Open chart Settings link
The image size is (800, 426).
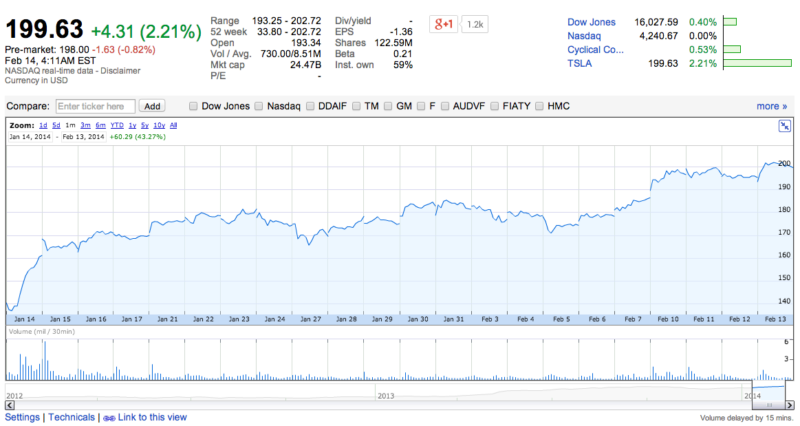pos(22,417)
